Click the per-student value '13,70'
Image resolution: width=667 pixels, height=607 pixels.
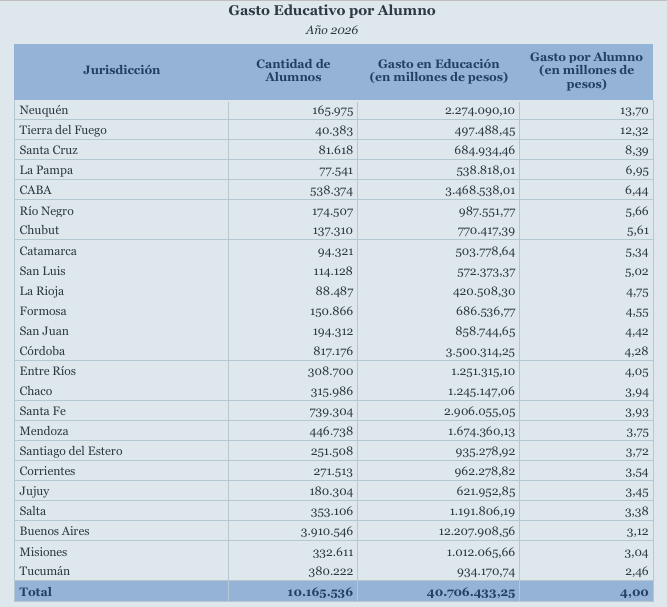[634, 111]
